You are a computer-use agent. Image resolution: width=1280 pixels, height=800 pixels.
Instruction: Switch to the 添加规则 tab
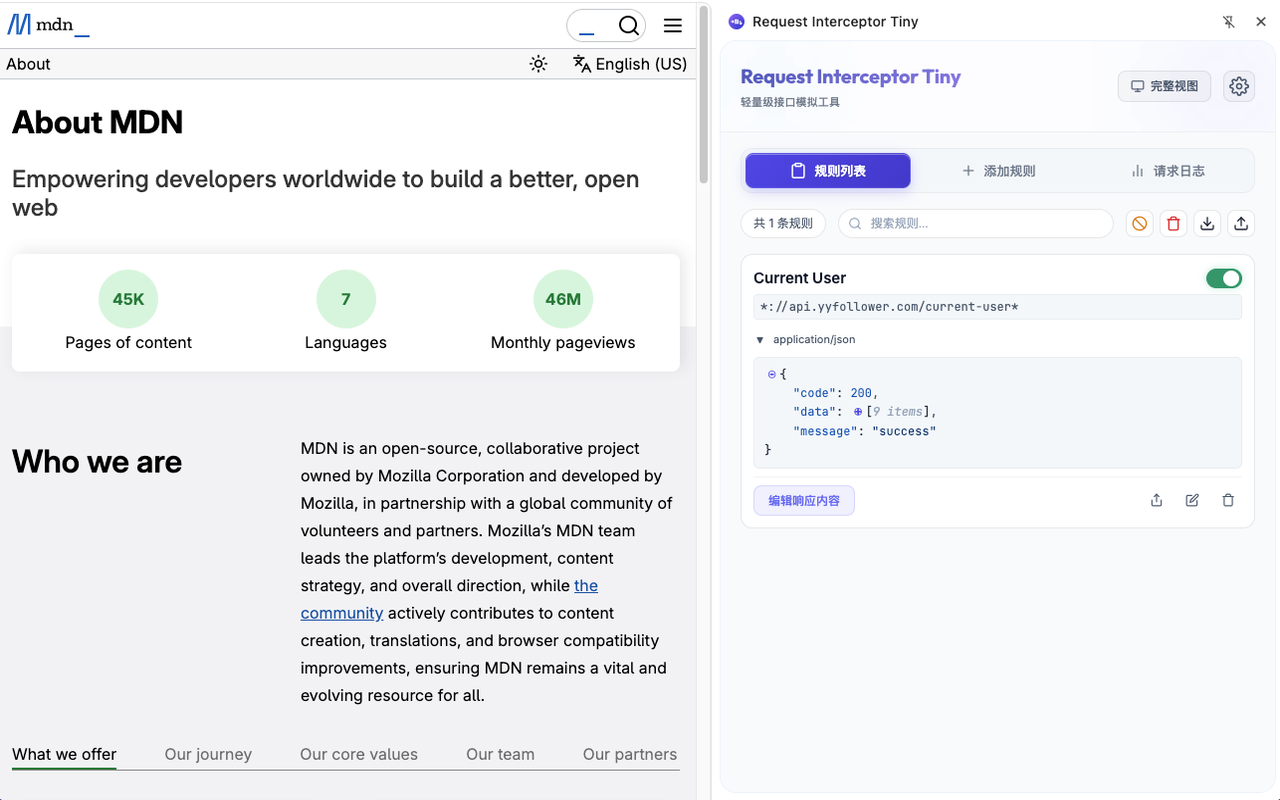pyautogui.click(x=998, y=171)
